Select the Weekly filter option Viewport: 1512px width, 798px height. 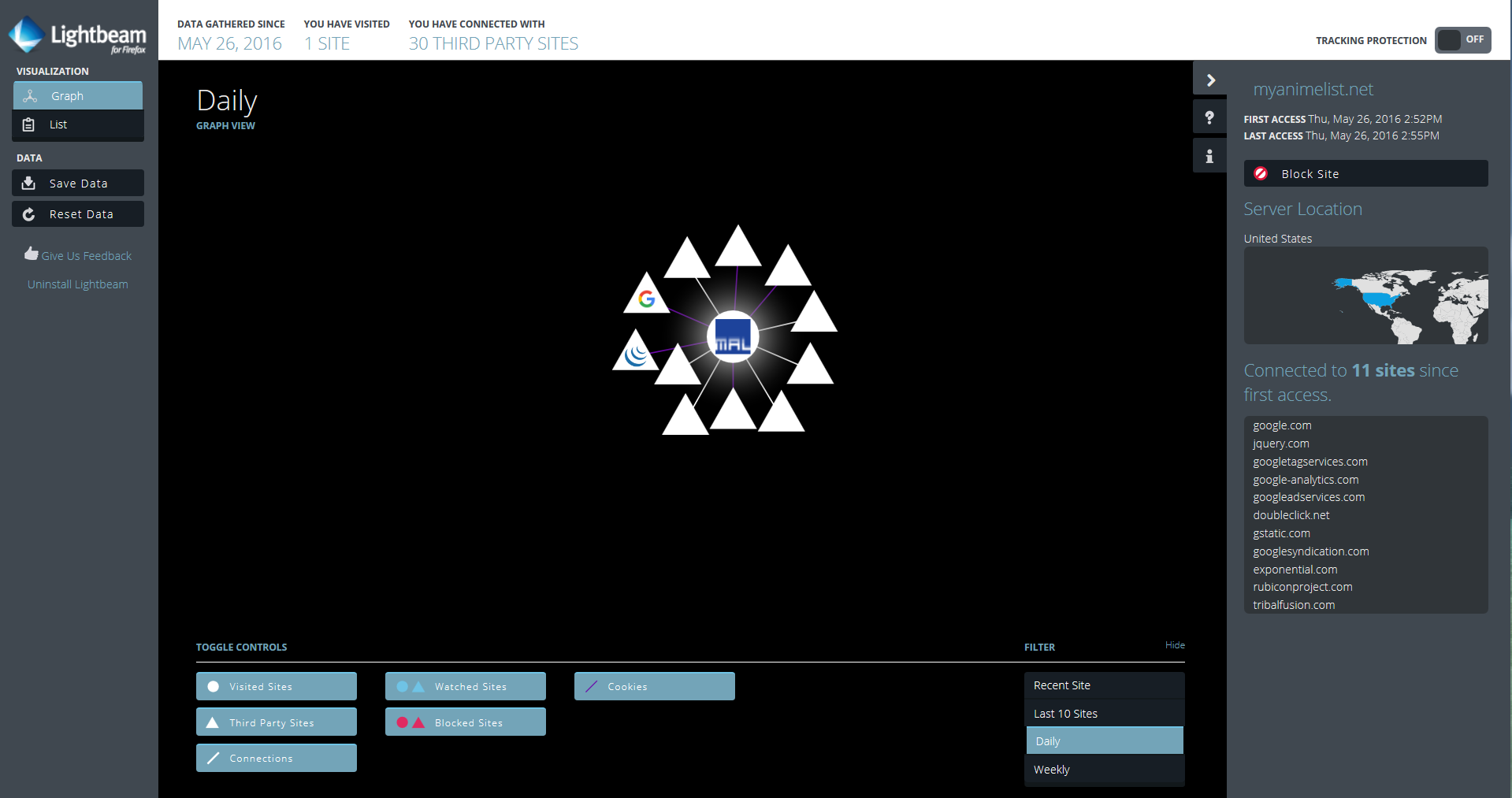click(1104, 770)
